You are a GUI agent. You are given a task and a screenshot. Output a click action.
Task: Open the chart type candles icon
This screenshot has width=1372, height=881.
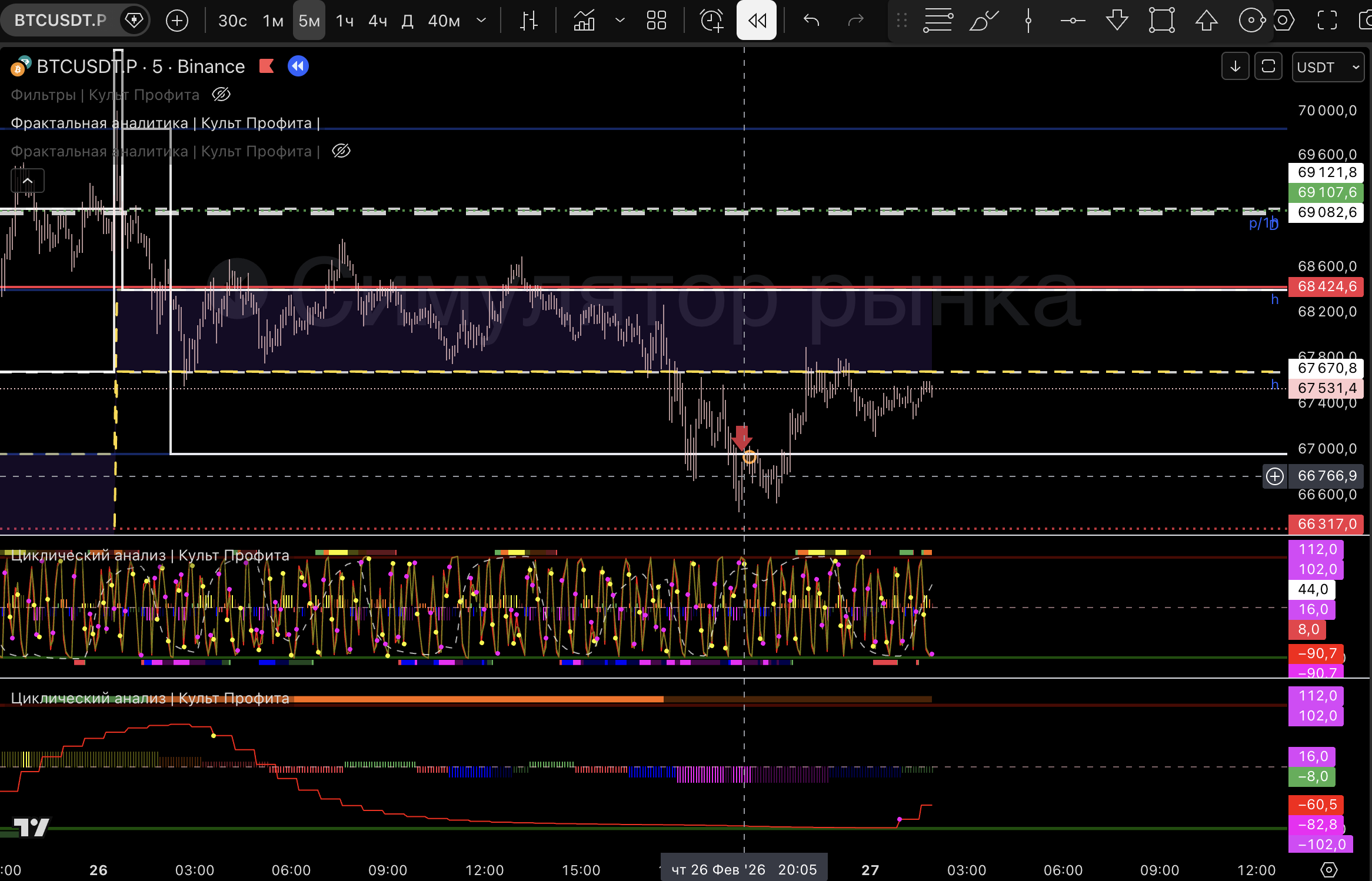528,21
